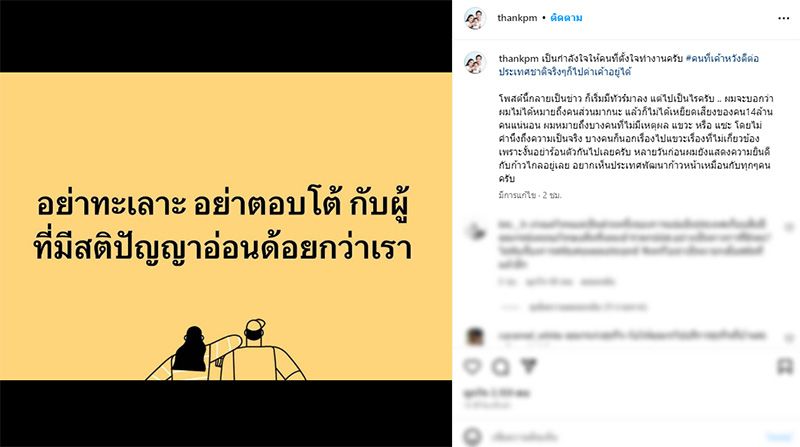
Task: Open hashtag #คนที่เค้าหวังดีต่อประเทศชาติ link
Action: tap(629, 65)
